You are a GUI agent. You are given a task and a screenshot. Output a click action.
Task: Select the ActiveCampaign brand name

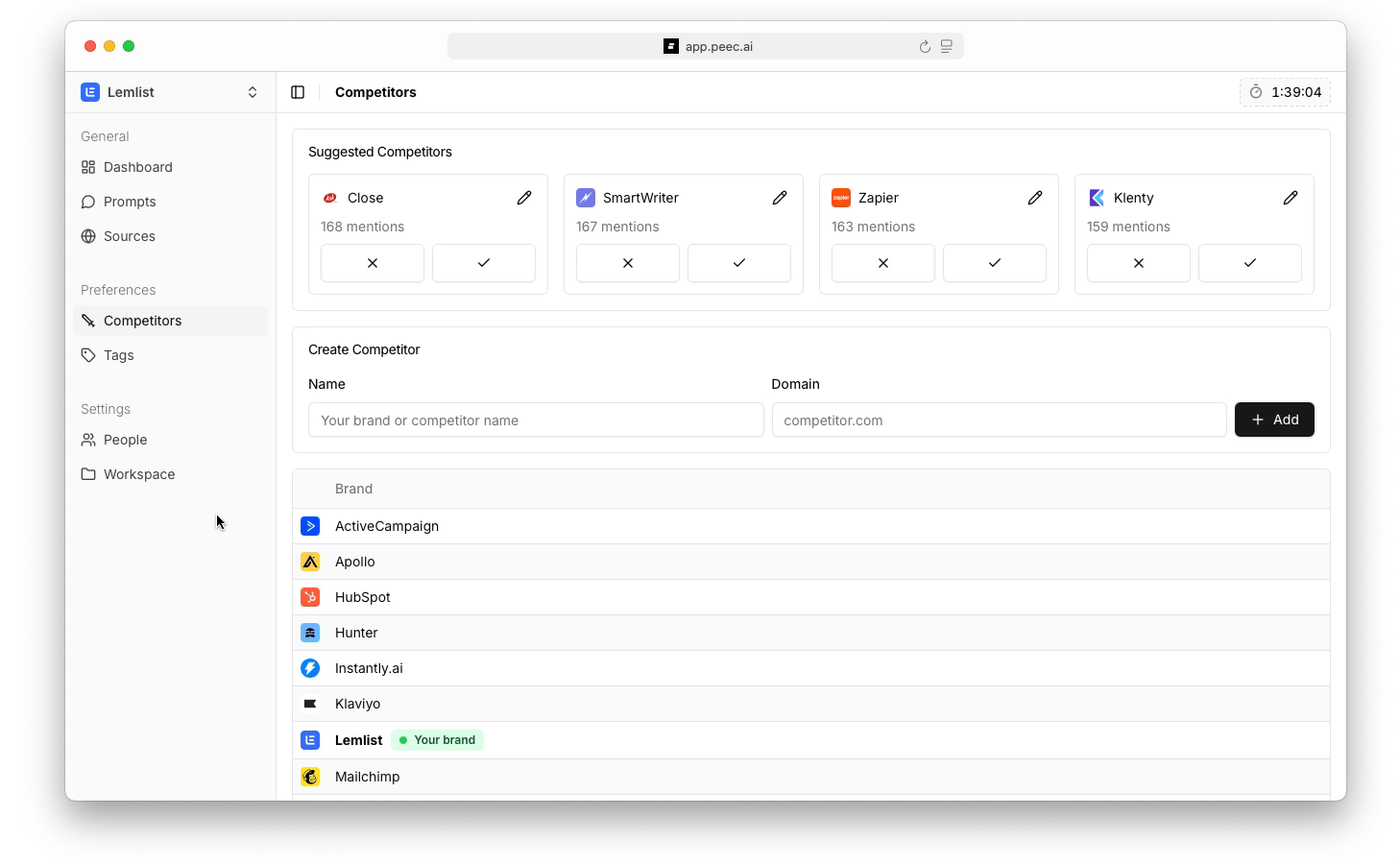point(387,526)
